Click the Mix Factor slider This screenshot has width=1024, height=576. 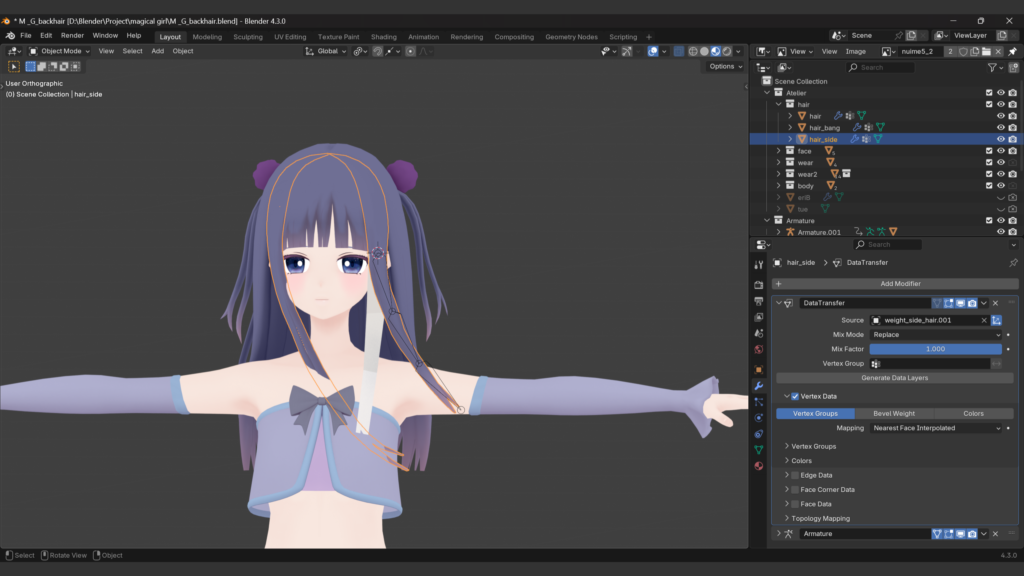point(935,349)
